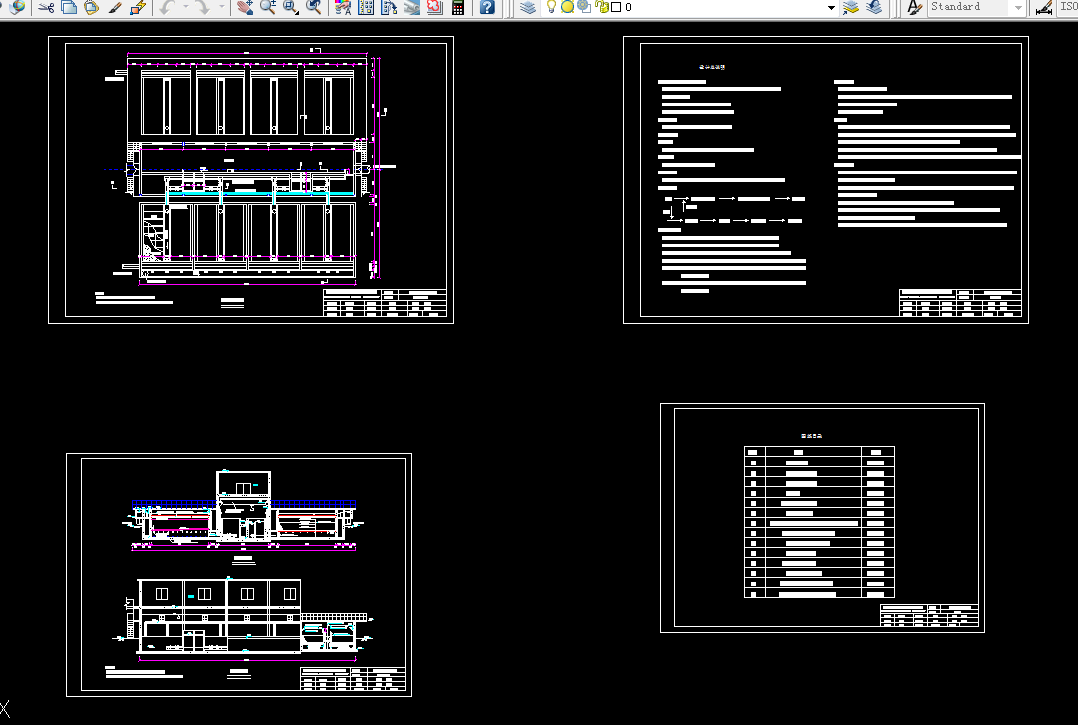Image resolution: width=1078 pixels, height=725 pixels.
Task: Open the QuickCalc calculator
Action: coord(458,8)
